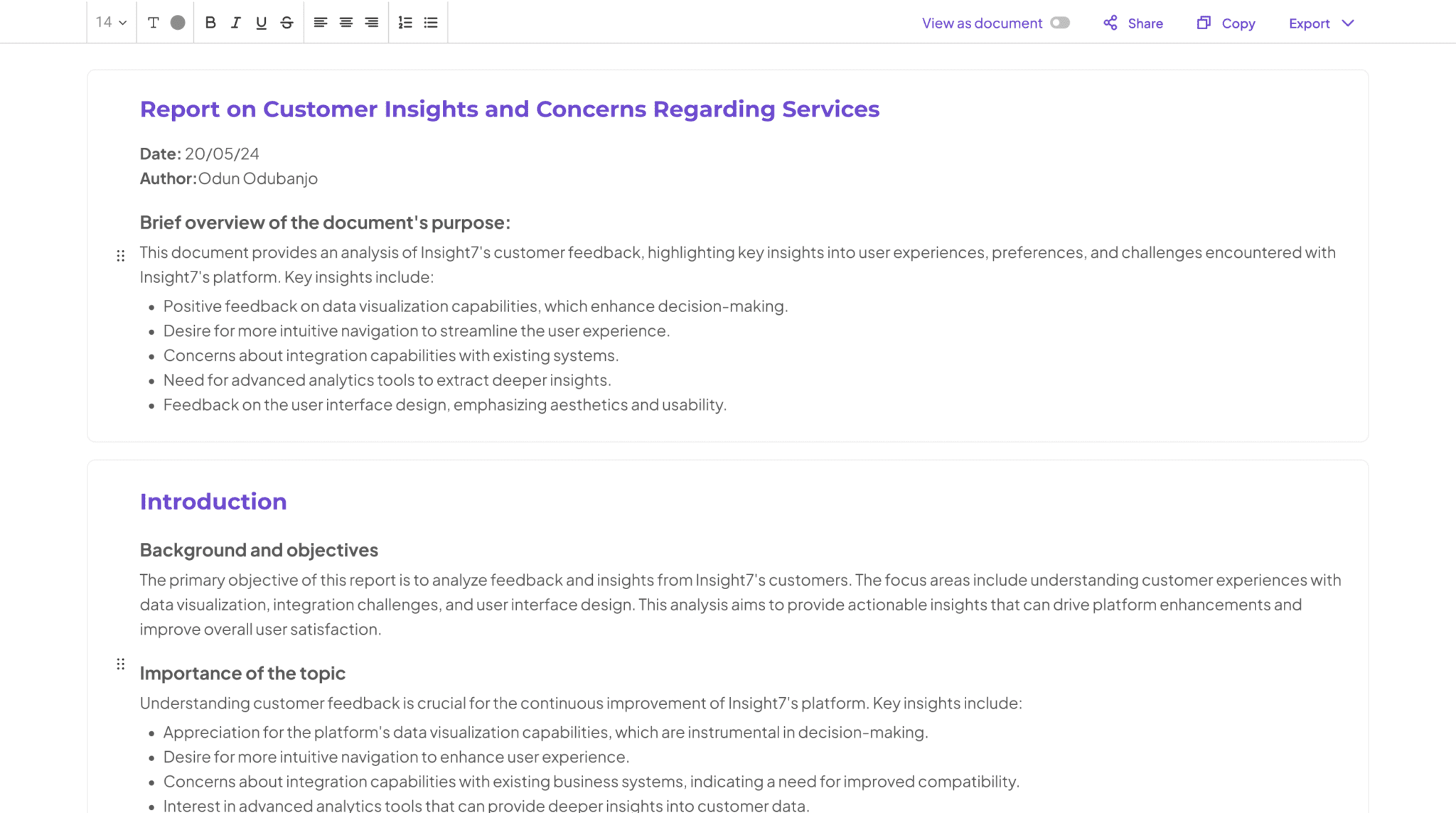Open the font size dropdown

tap(110, 22)
